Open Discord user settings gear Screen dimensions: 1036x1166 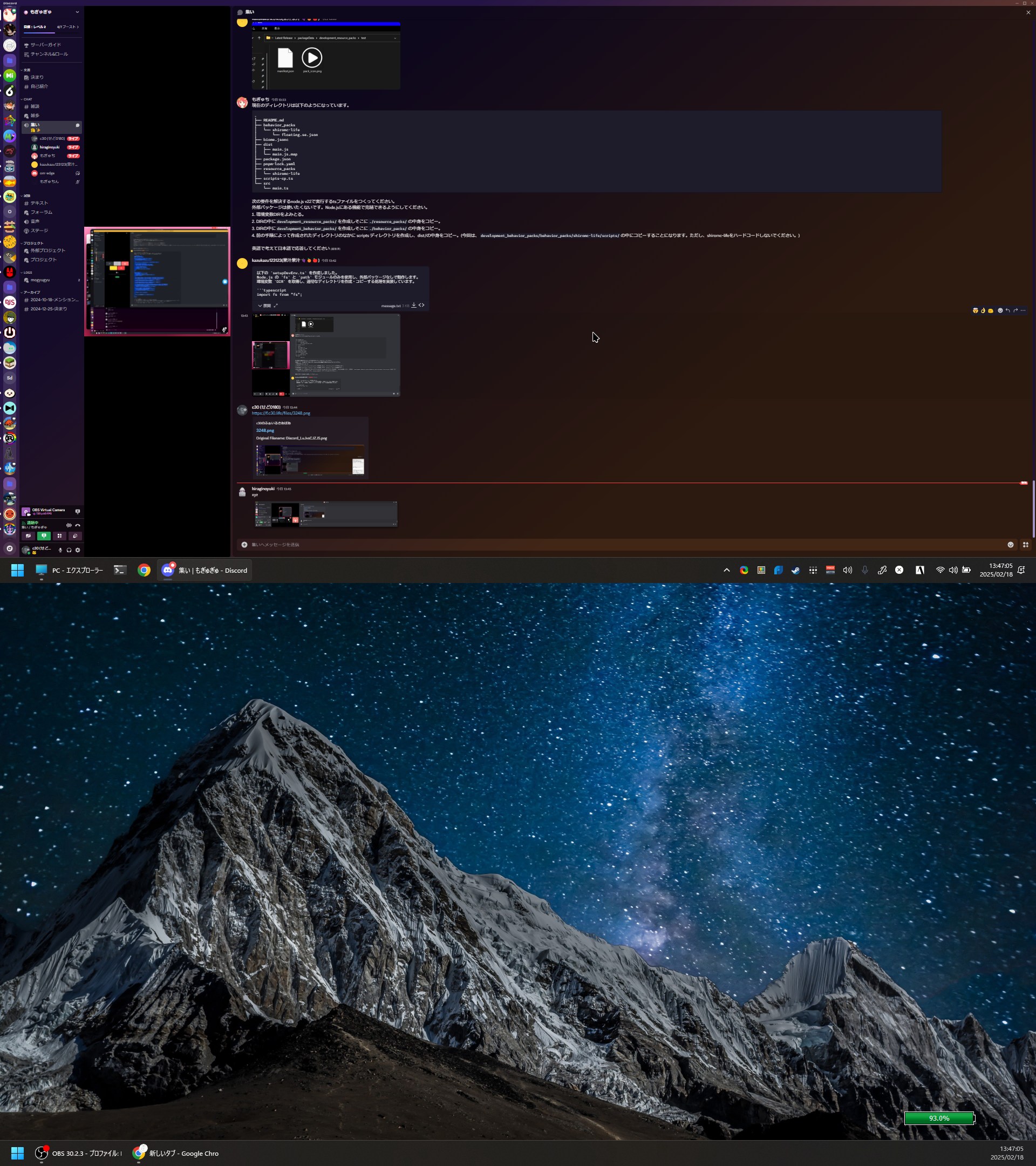click(78, 550)
